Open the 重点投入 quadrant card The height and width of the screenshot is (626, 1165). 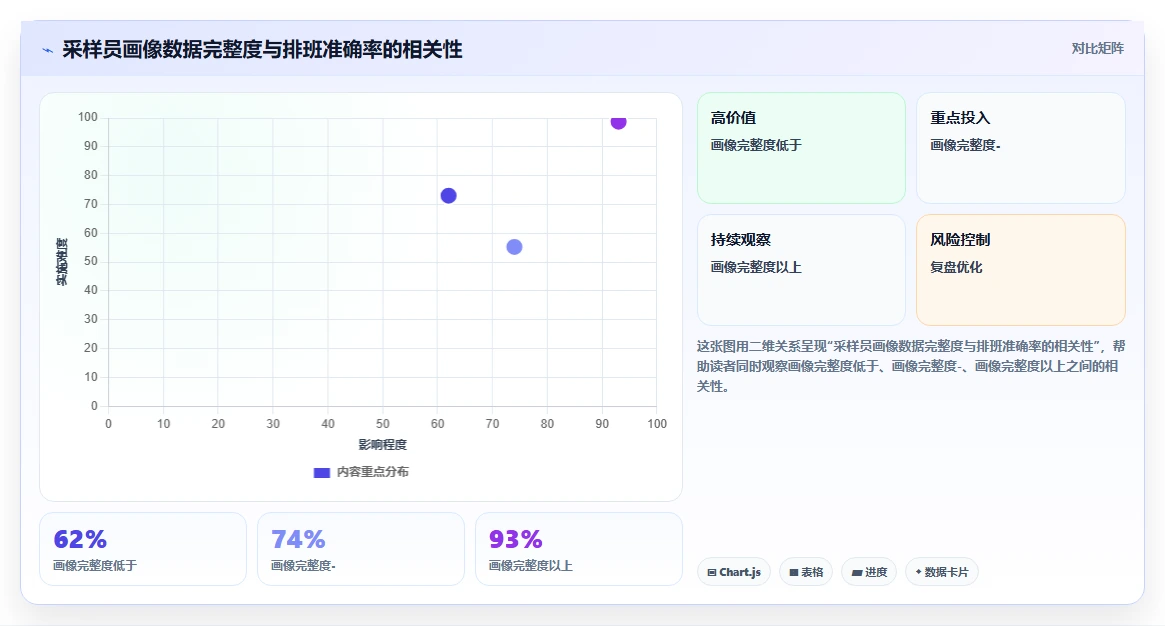[x=1021, y=148]
